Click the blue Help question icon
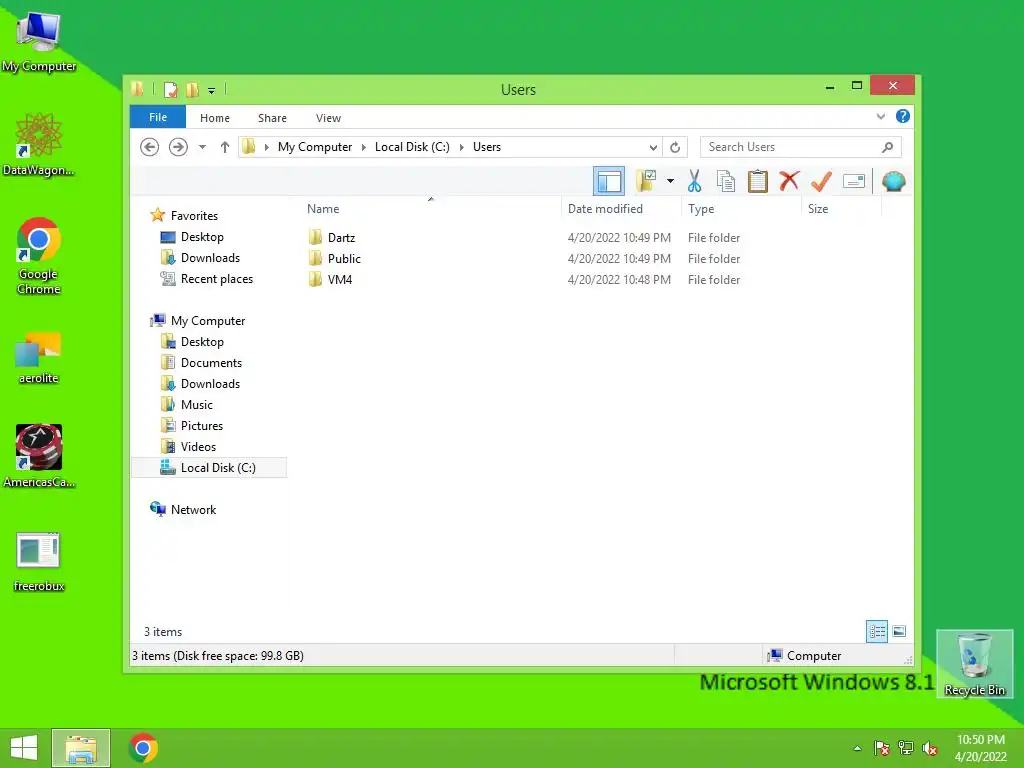Screen dimensions: 1024x768 pyautogui.click(x=903, y=116)
